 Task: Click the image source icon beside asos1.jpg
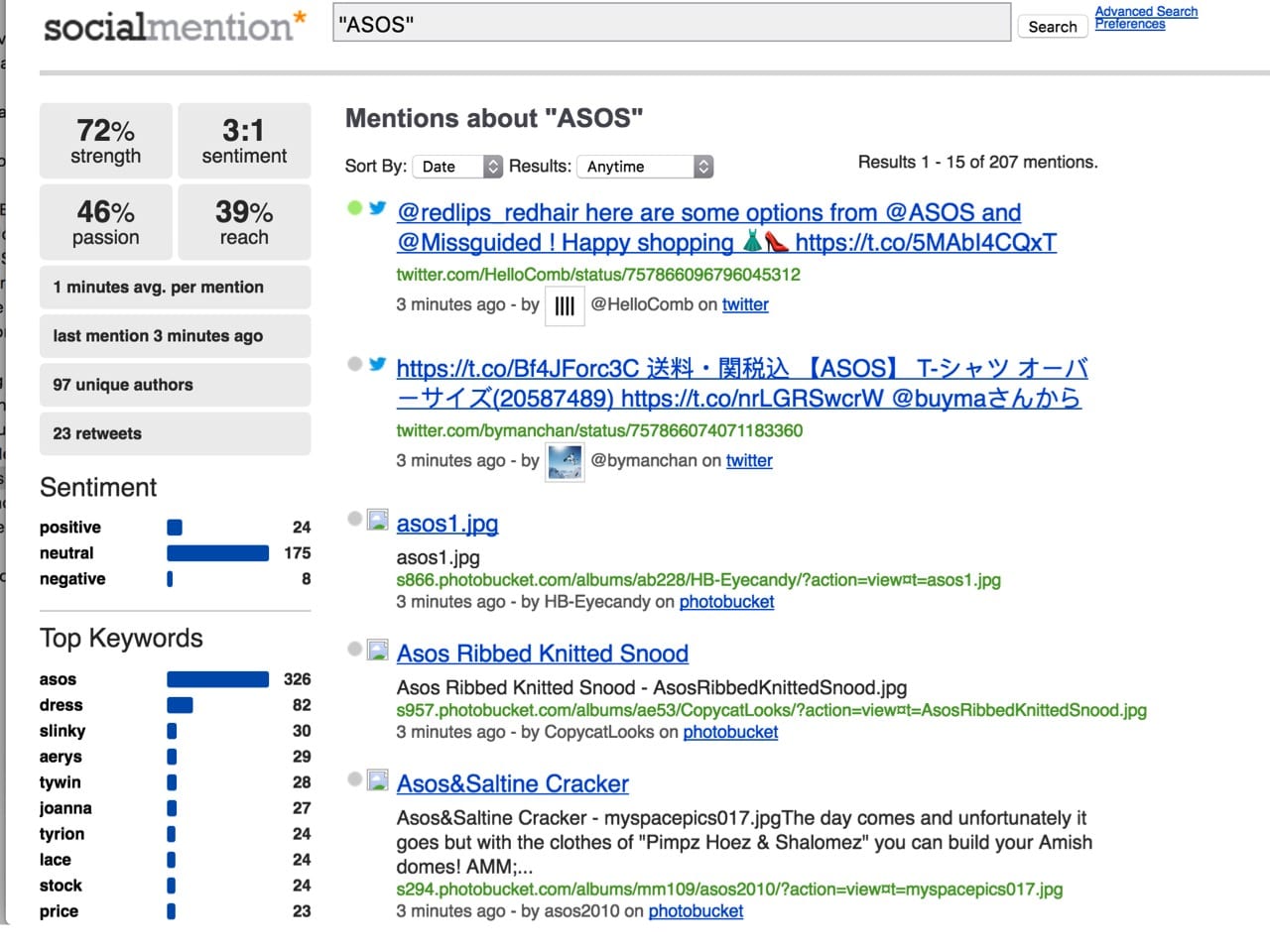point(377,519)
